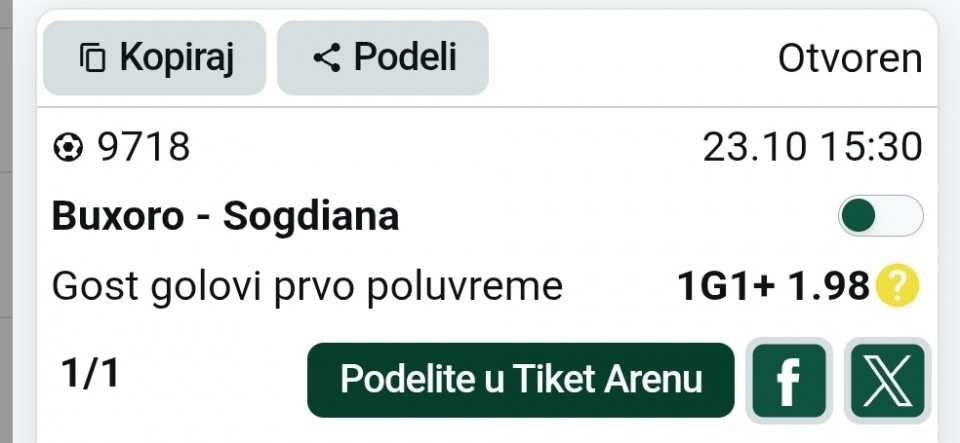
Task: Share the ticket via the Facebook icon
Action: point(789,380)
